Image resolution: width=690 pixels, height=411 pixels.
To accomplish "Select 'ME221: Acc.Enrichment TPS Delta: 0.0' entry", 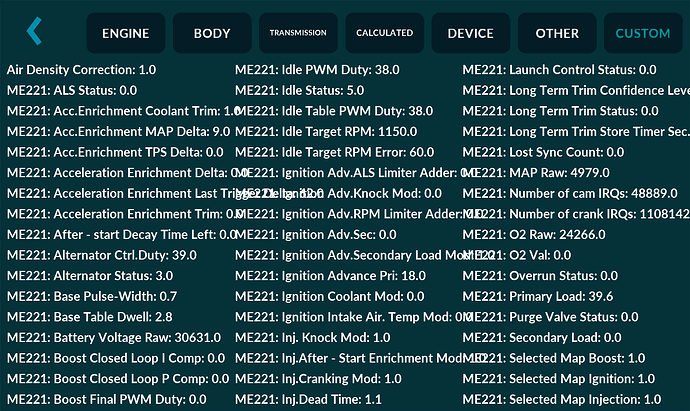I will (115, 152).
